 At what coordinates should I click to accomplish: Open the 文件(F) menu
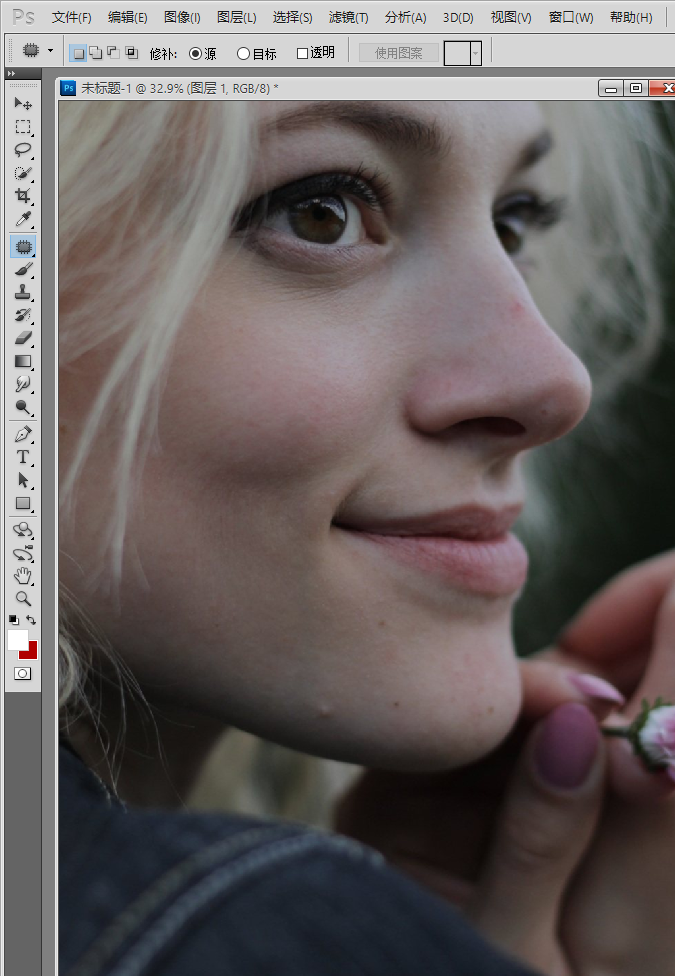72,17
